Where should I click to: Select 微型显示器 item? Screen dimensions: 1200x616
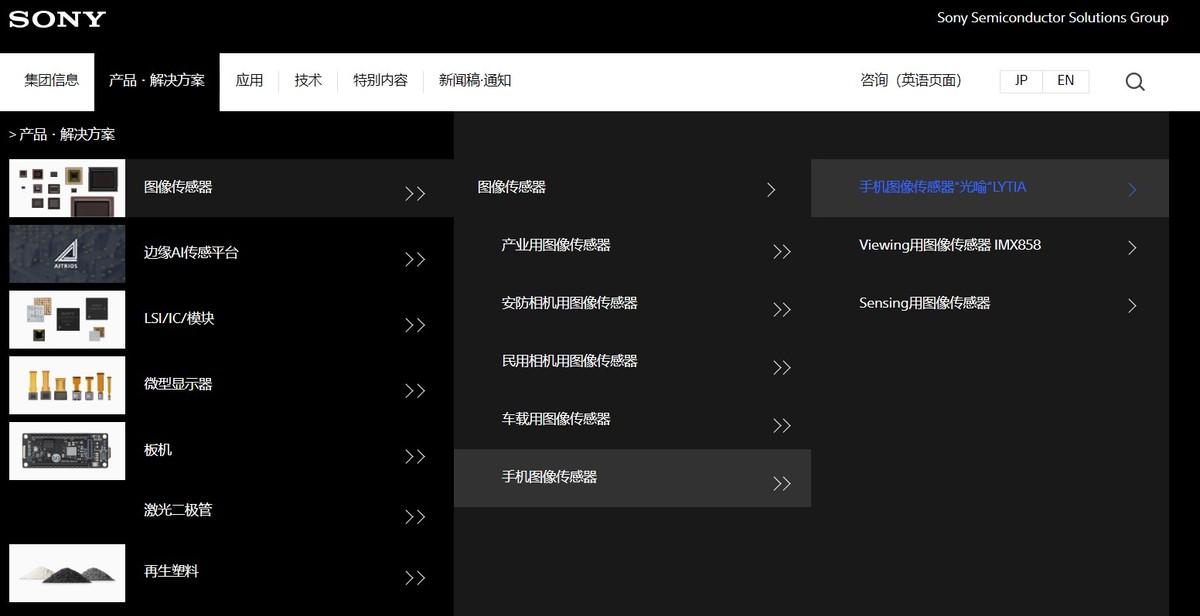point(178,384)
